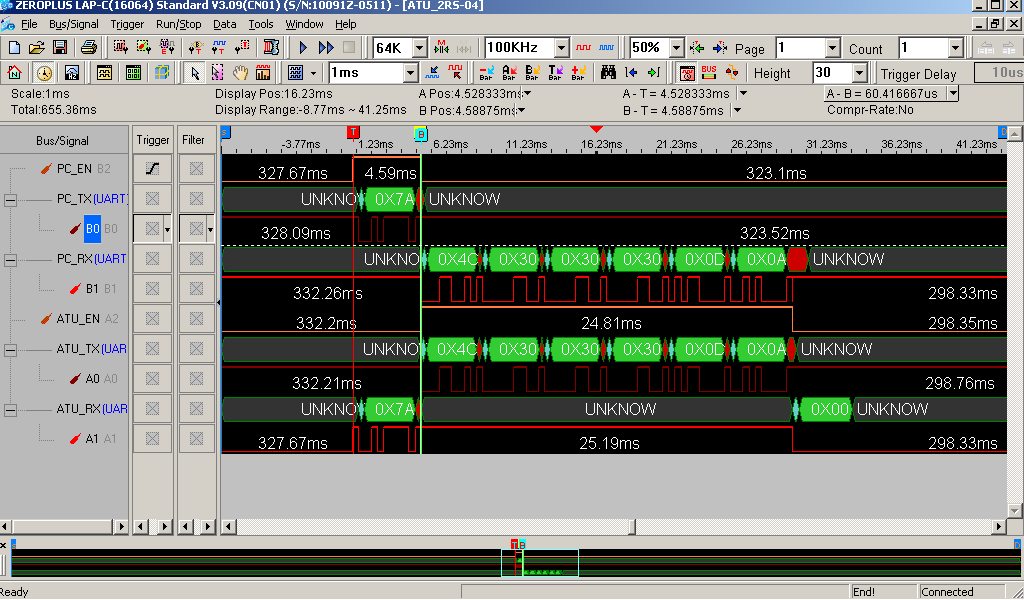Click the Bus/Signal column header

(x=62, y=140)
